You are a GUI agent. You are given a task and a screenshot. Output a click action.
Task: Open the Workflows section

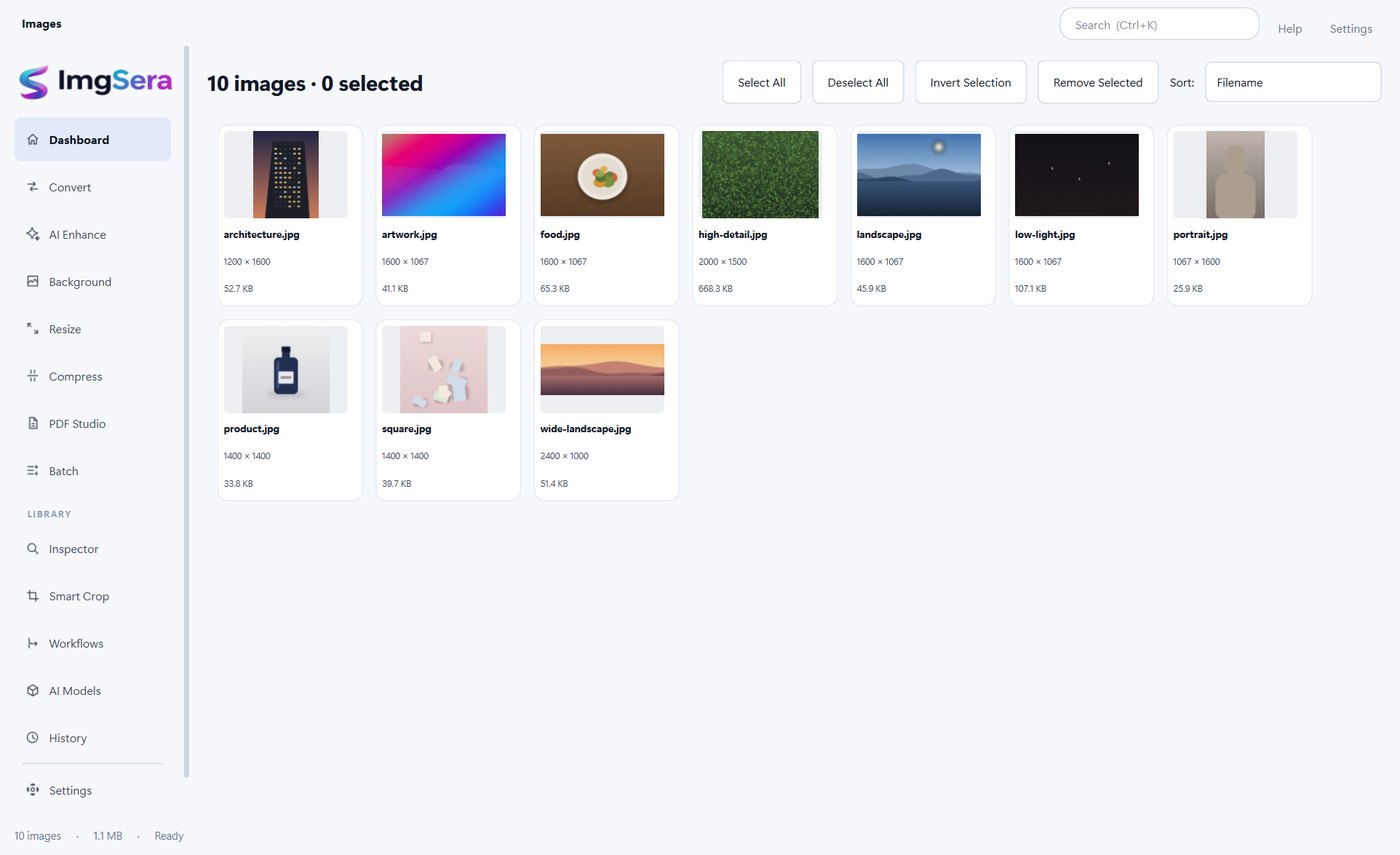coord(92,643)
